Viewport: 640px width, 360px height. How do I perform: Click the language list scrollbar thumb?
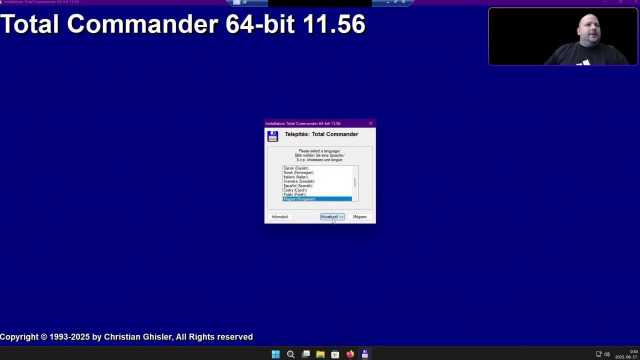(x=355, y=182)
